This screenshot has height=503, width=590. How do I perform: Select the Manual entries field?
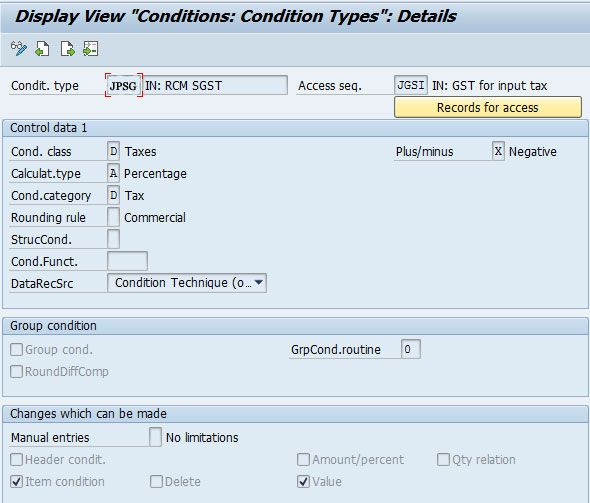[155, 437]
